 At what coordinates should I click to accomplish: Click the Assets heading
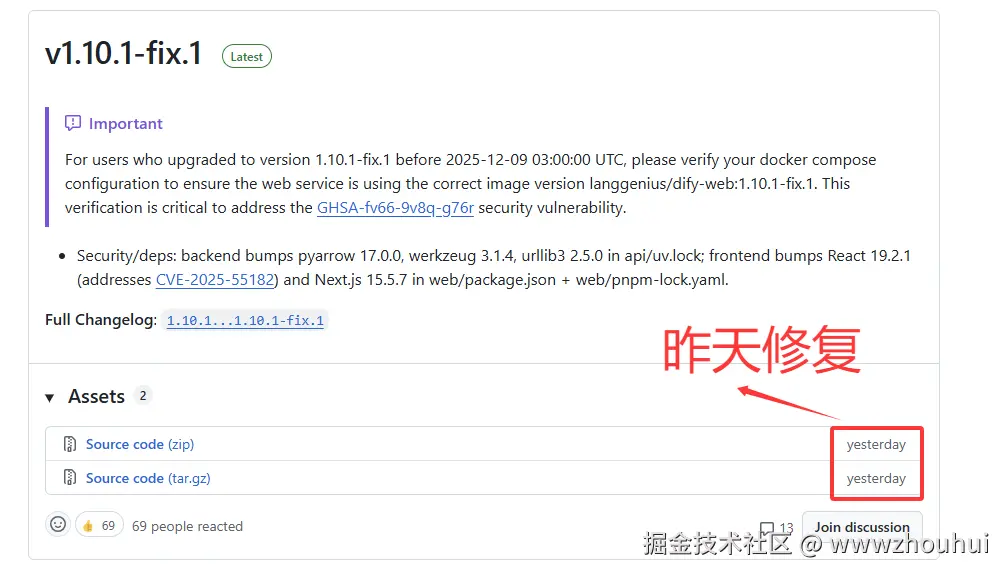pyautogui.click(x=96, y=397)
